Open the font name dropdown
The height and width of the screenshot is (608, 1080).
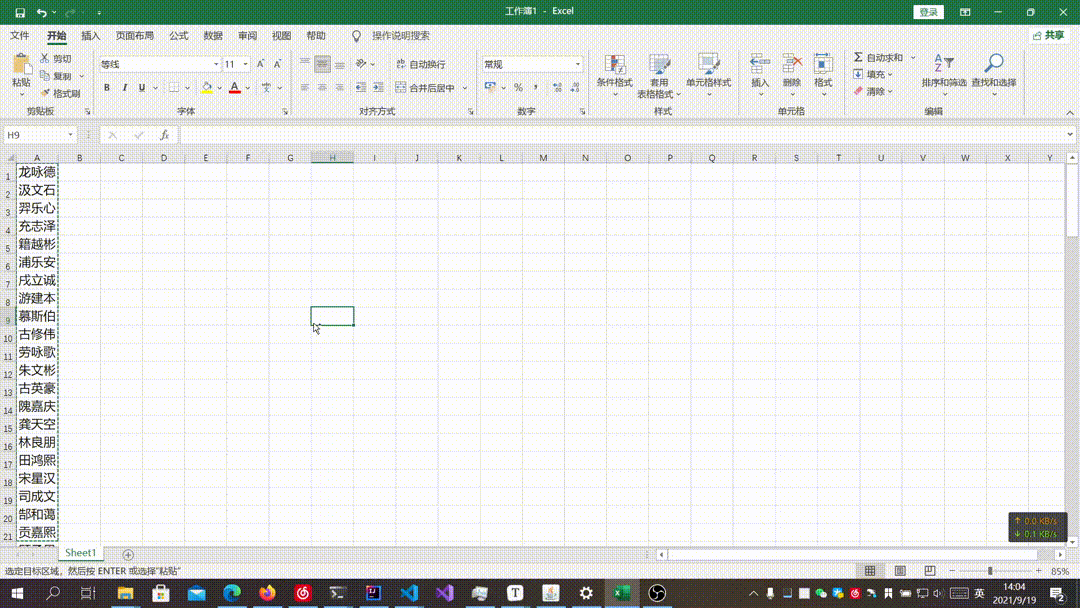(216, 64)
